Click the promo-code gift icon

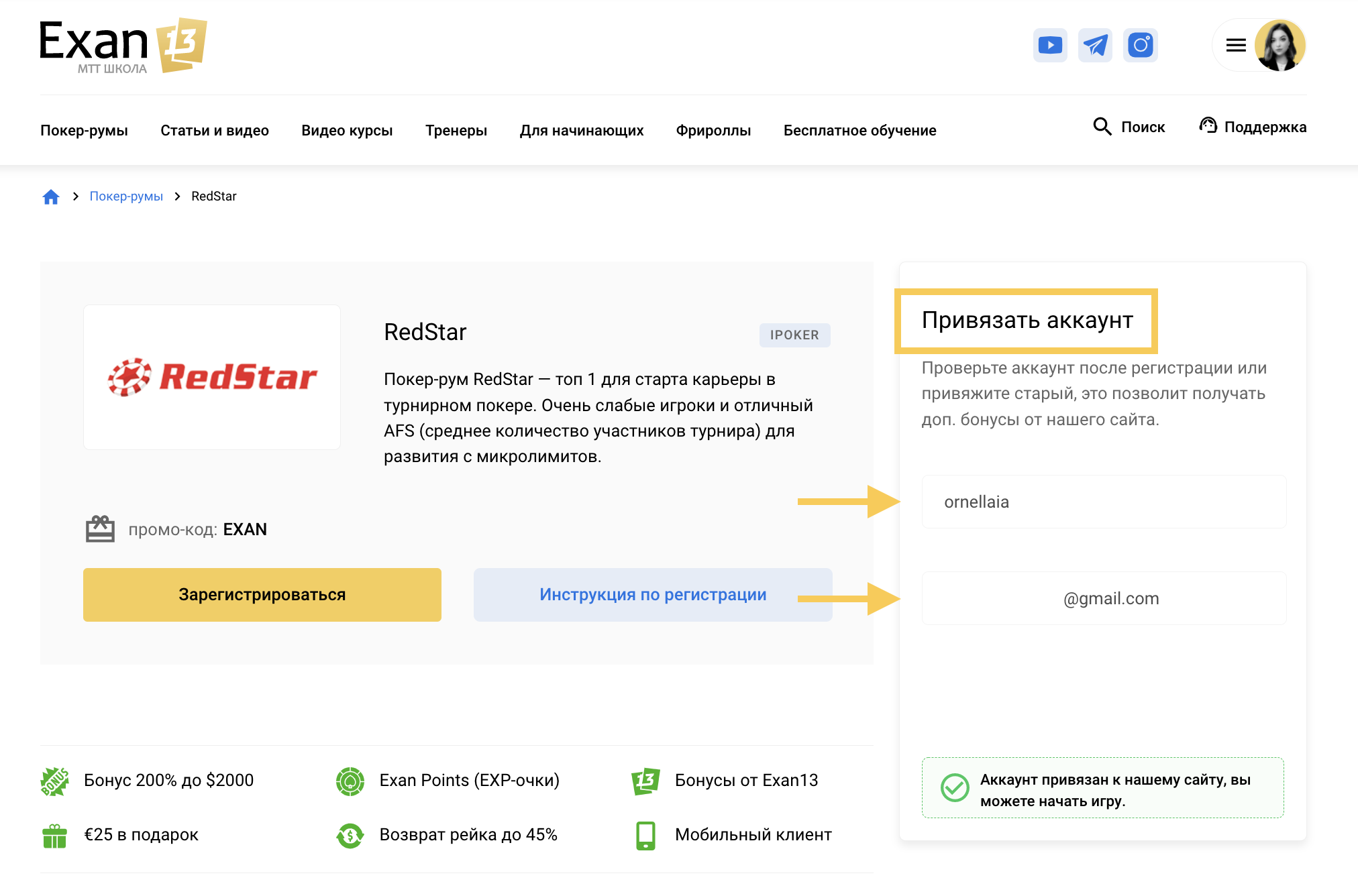click(100, 529)
